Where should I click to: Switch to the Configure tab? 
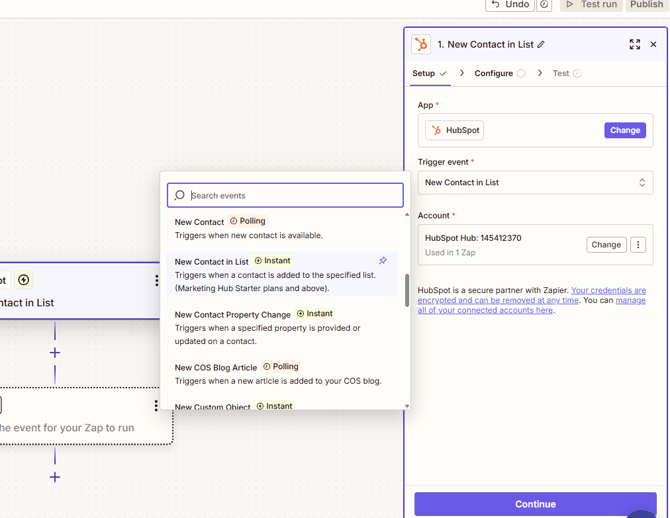(500, 74)
